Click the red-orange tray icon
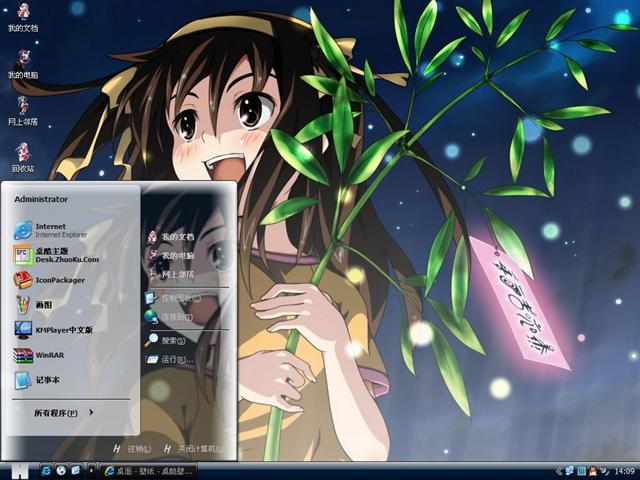Screen dimensions: 640x480 pyautogui.click(x=593, y=471)
